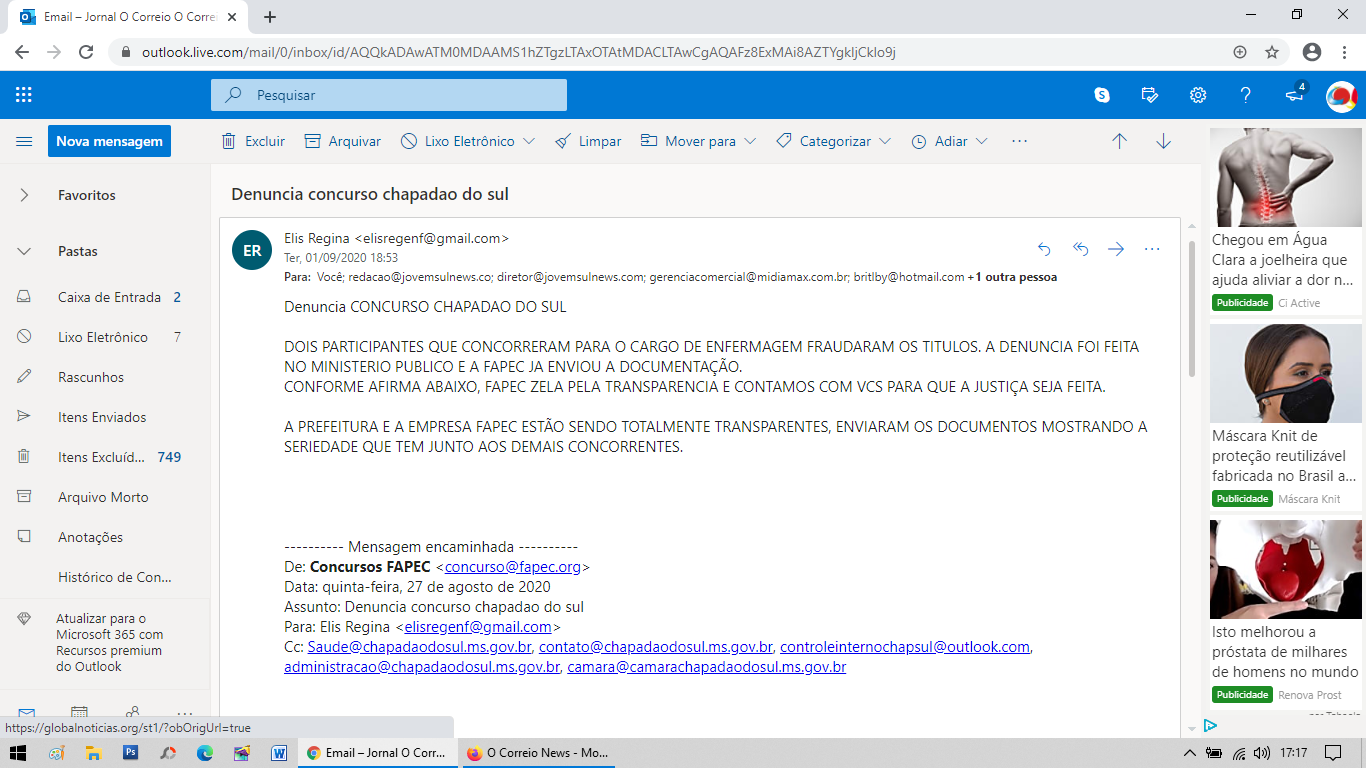
Task: Open Itens Excluídos folder
Action: point(105,457)
